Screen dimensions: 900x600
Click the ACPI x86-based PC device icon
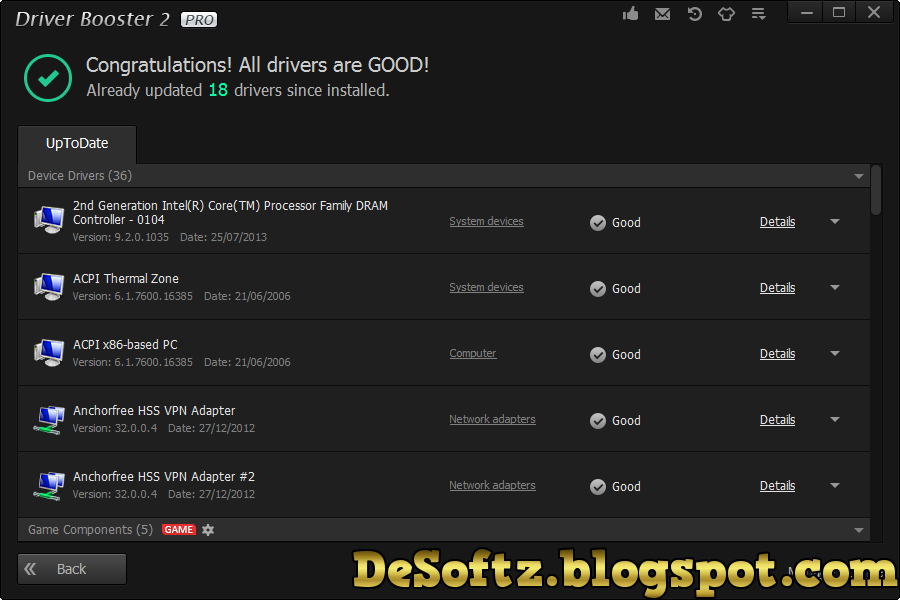click(49, 353)
